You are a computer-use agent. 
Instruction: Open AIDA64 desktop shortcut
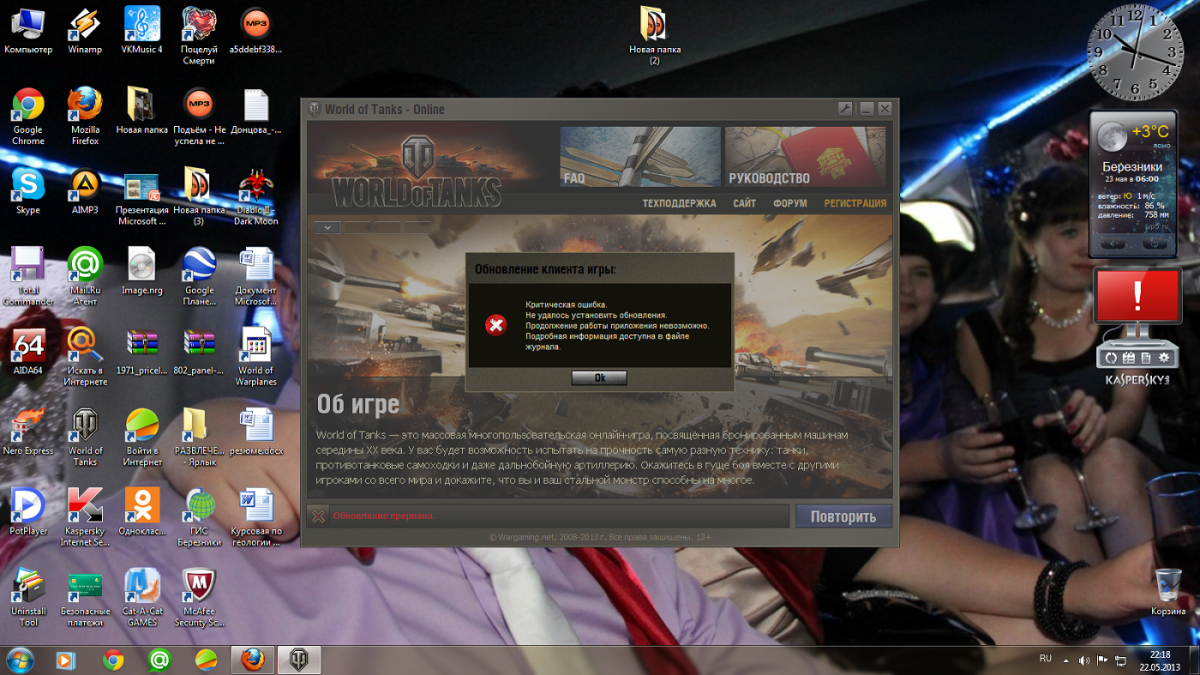(28, 351)
